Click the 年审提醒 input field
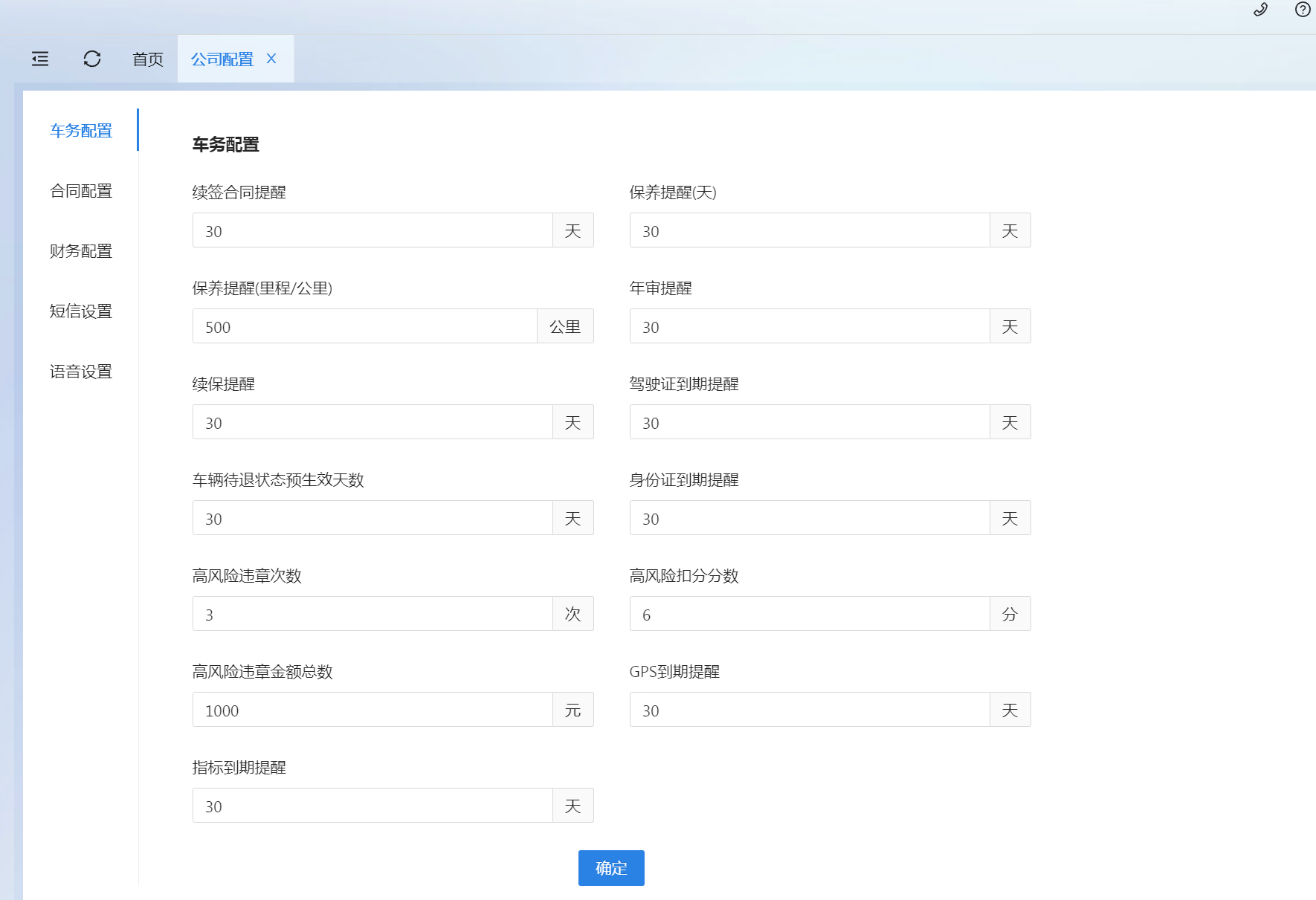The width and height of the screenshot is (1316, 900). (810, 326)
